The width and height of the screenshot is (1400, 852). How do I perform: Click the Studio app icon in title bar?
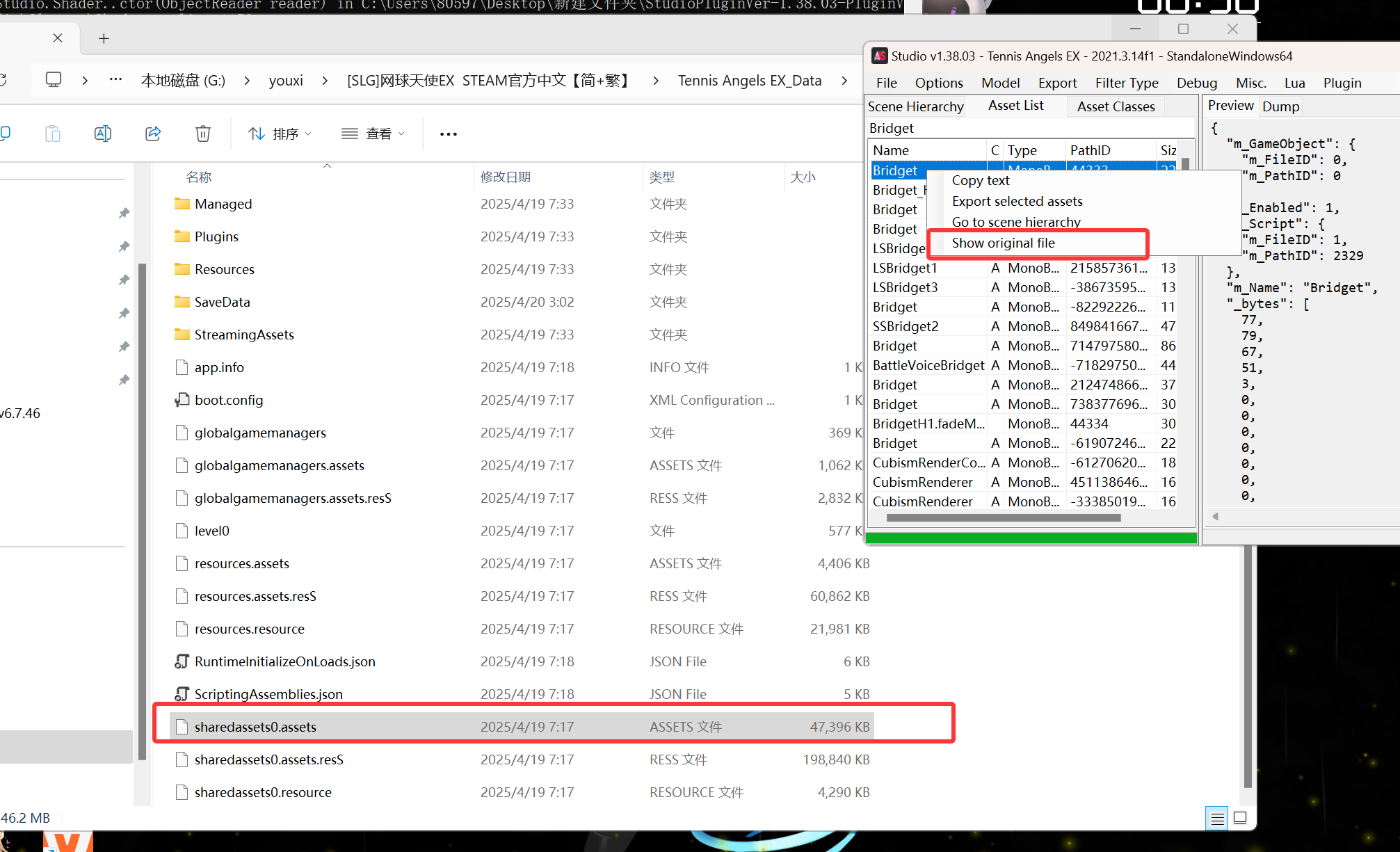click(880, 56)
